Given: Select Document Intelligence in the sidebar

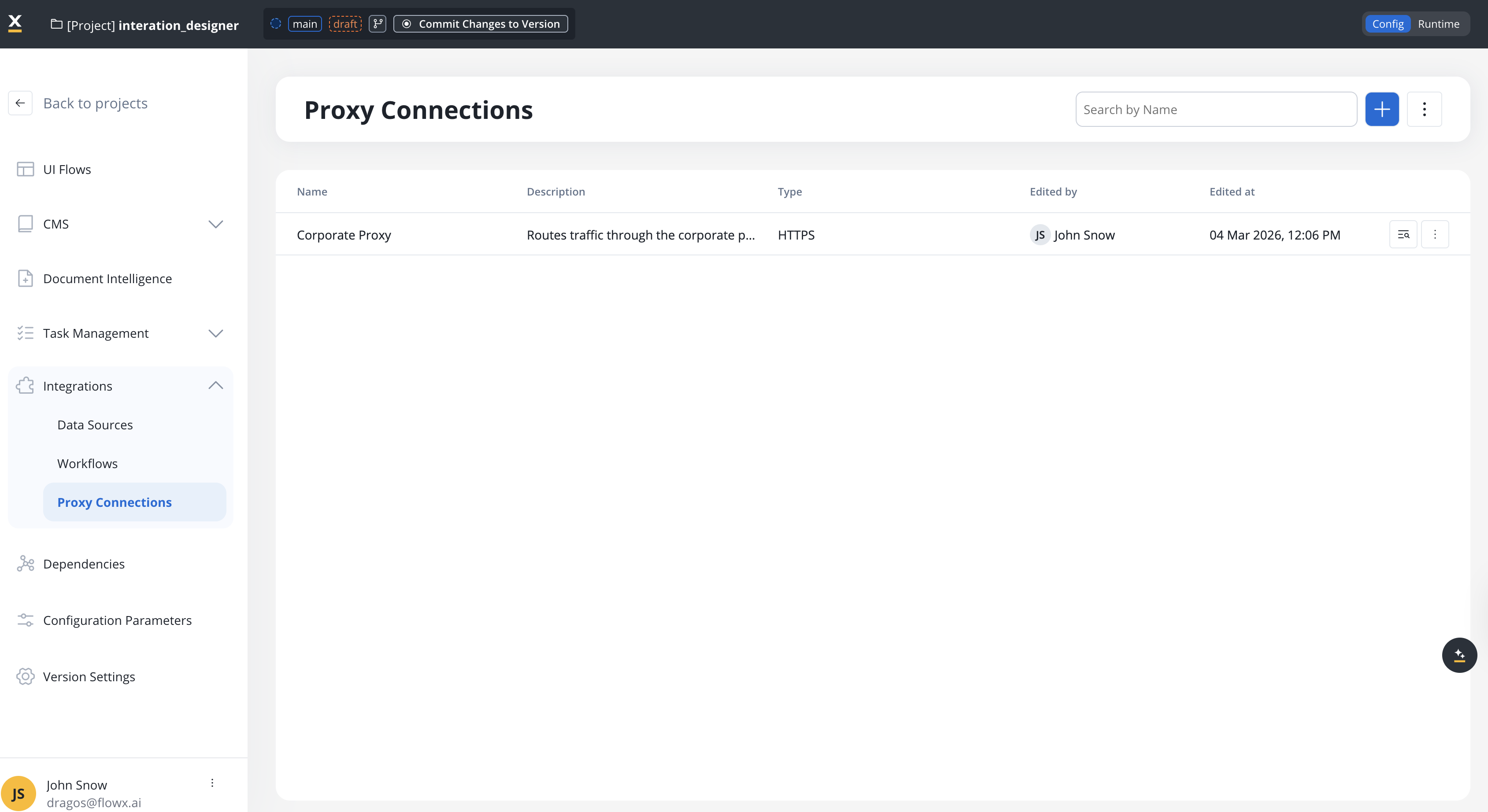Looking at the screenshot, I should [x=107, y=278].
